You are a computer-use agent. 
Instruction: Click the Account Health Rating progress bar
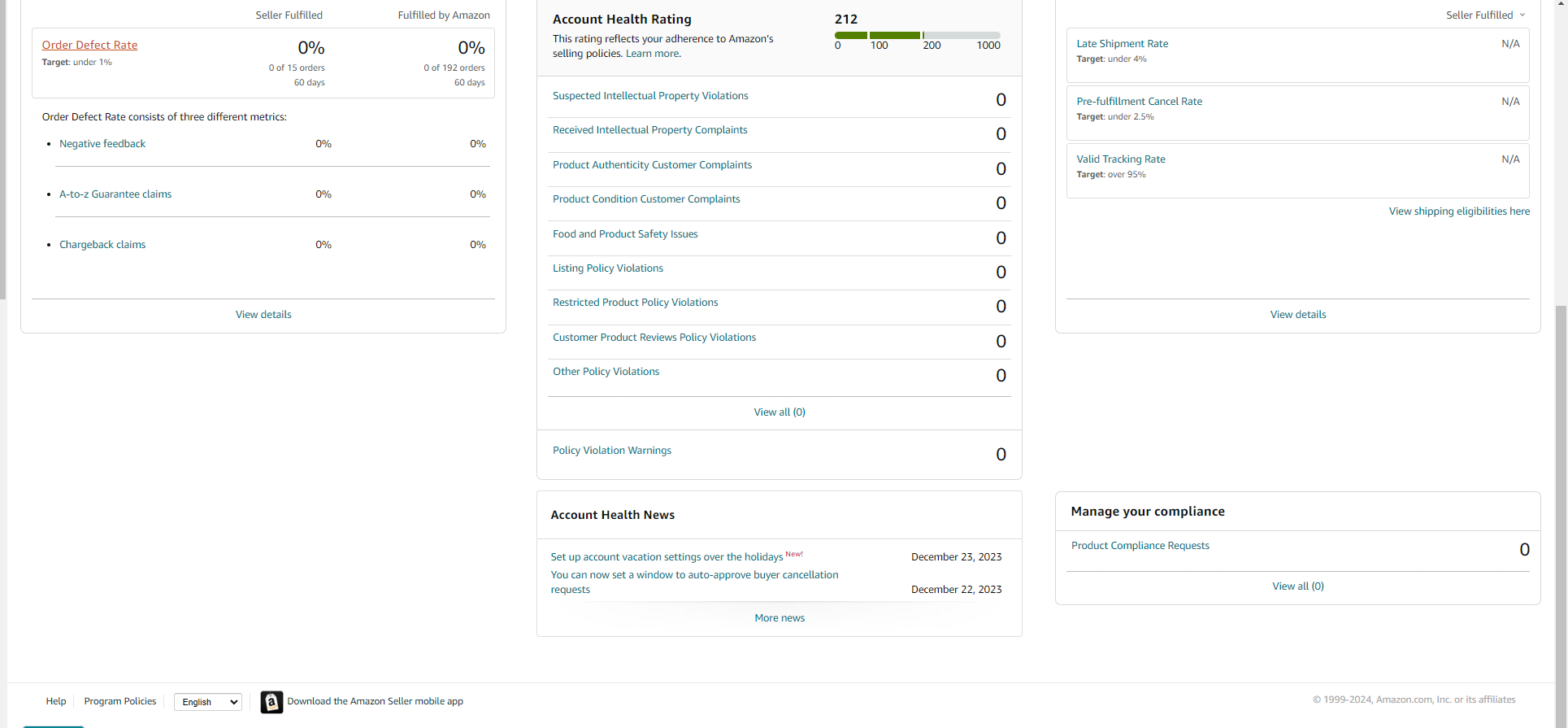917,35
